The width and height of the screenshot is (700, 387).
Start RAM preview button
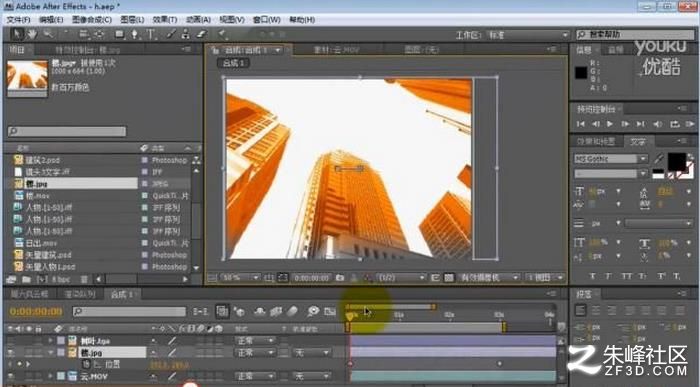(x=689, y=124)
